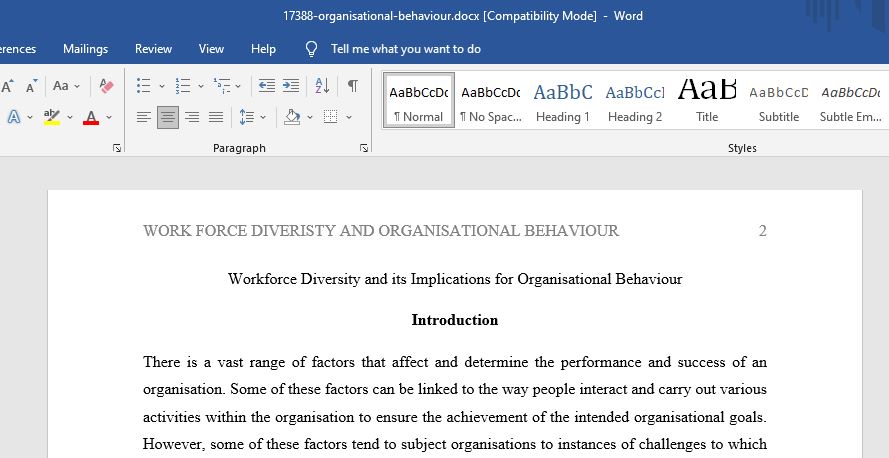Click the Tell me lightbulb icon

[311, 49]
